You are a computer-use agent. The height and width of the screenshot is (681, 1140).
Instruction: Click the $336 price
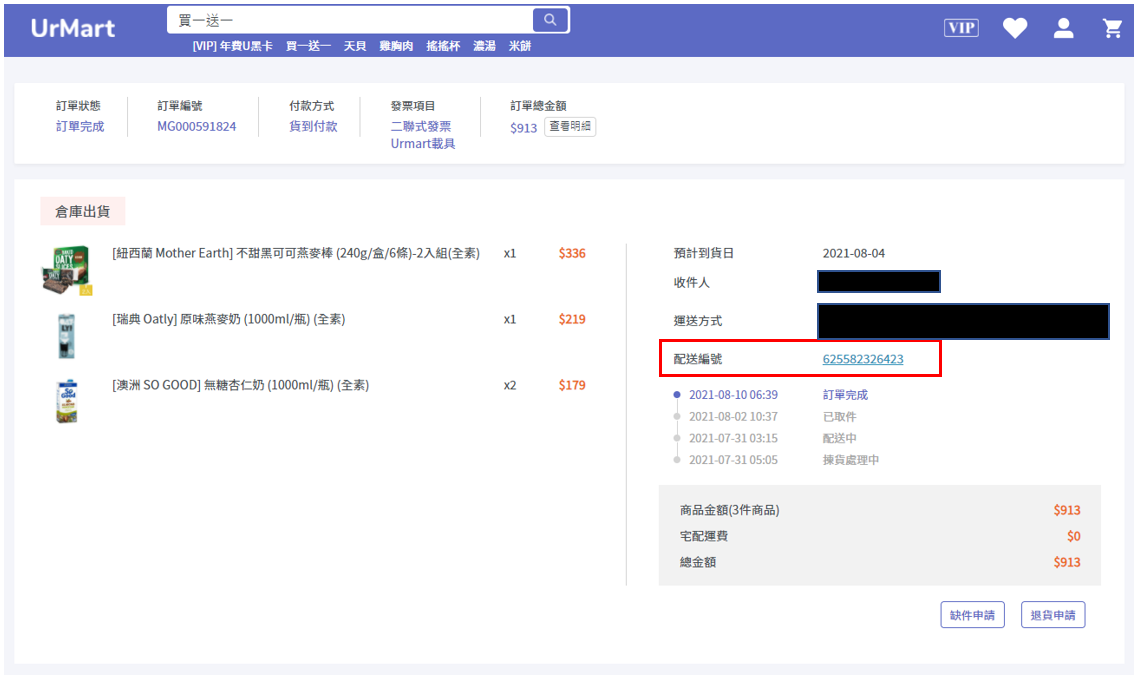click(x=572, y=253)
